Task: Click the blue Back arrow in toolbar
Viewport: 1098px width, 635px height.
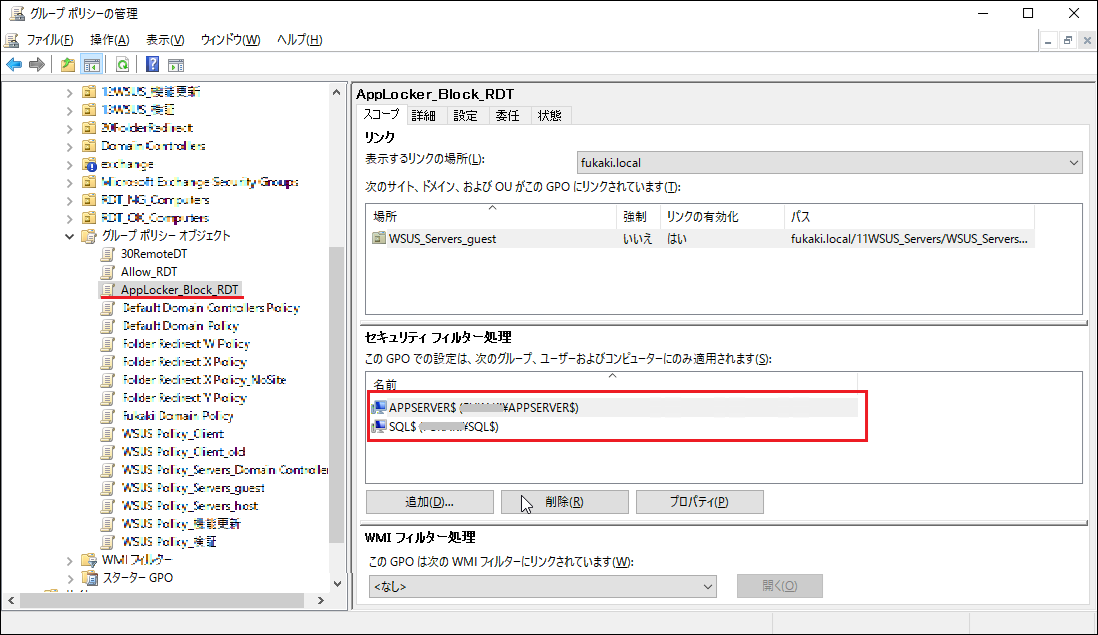Action: (x=14, y=65)
